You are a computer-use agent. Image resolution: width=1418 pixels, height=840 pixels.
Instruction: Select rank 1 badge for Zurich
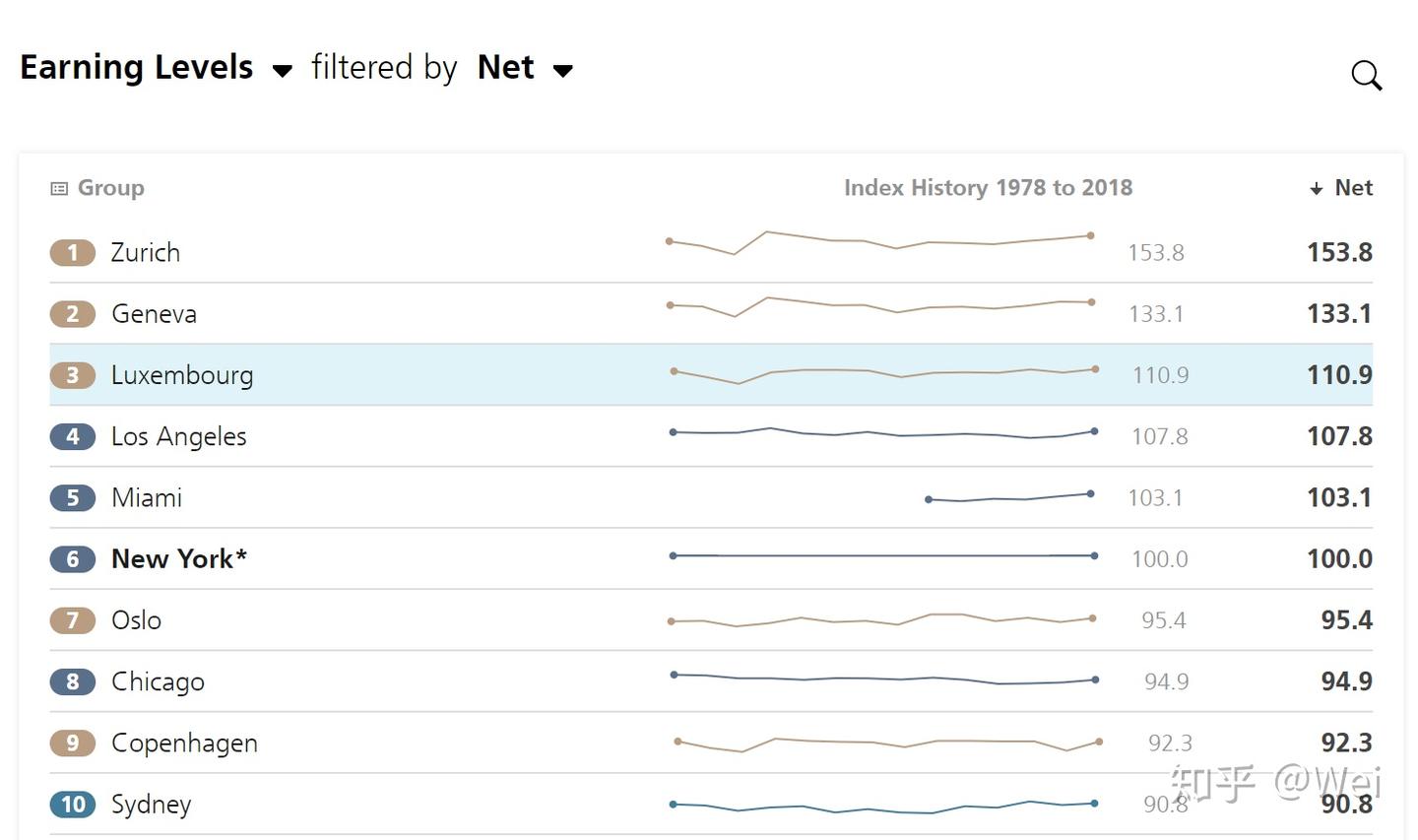(72, 253)
